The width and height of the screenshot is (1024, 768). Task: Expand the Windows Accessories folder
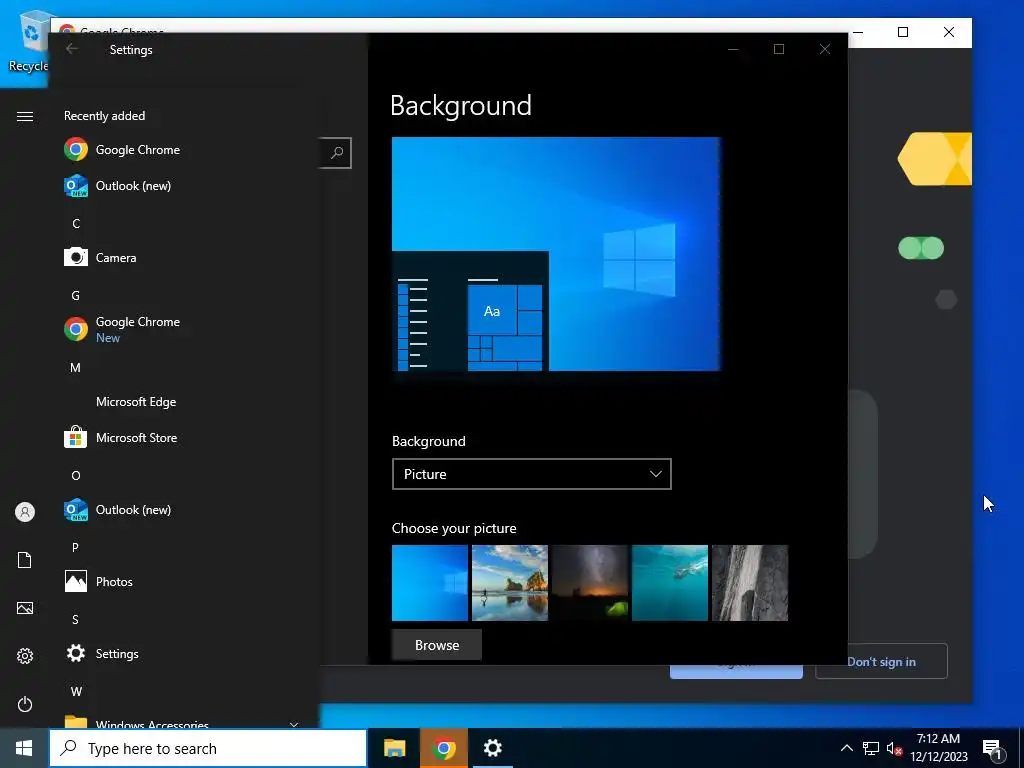(183, 722)
